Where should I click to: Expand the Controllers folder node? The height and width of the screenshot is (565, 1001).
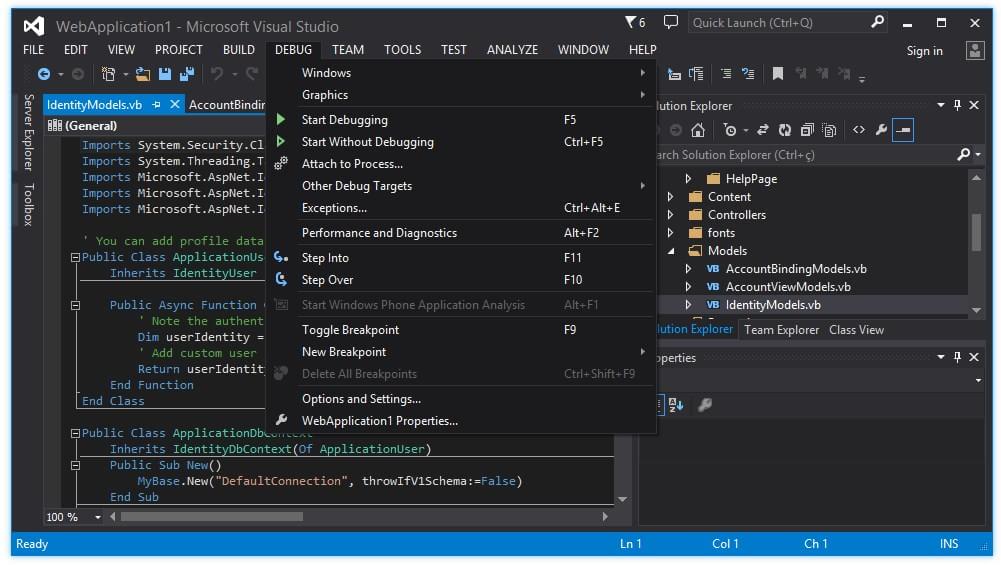coord(670,215)
